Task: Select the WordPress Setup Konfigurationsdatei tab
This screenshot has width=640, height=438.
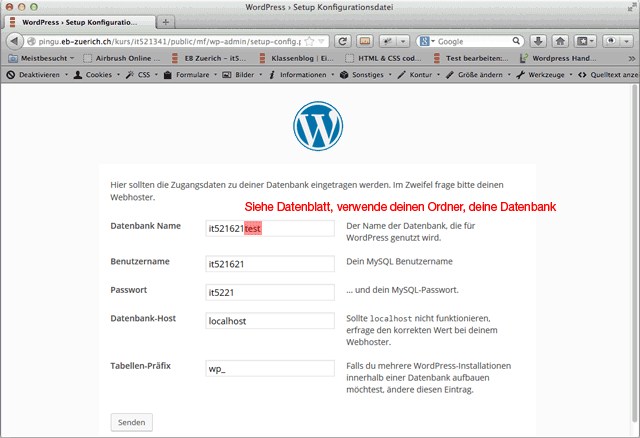Action: coord(80,22)
